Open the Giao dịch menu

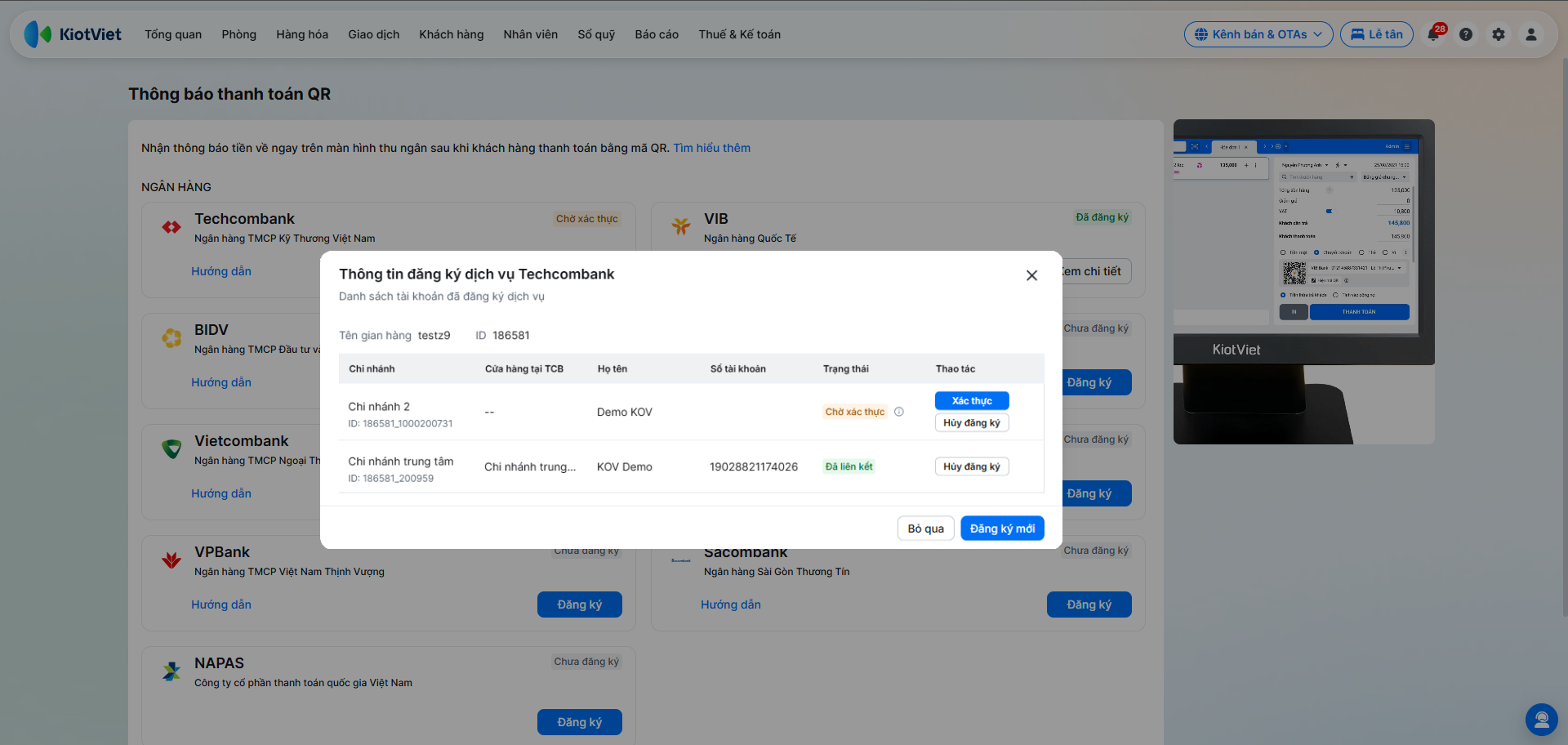tap(374, 34)
